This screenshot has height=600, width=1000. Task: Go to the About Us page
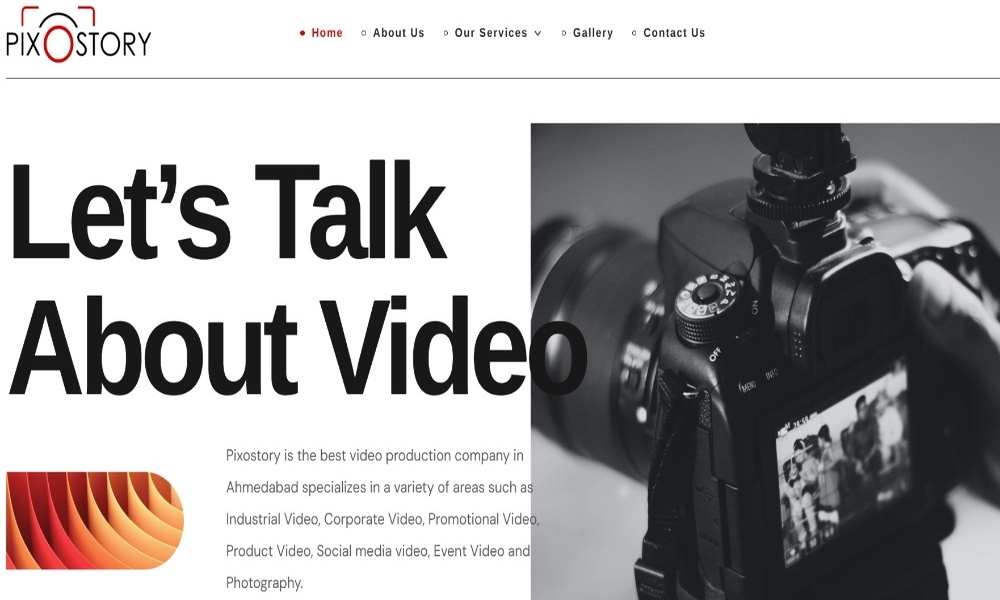coord(399,33)
